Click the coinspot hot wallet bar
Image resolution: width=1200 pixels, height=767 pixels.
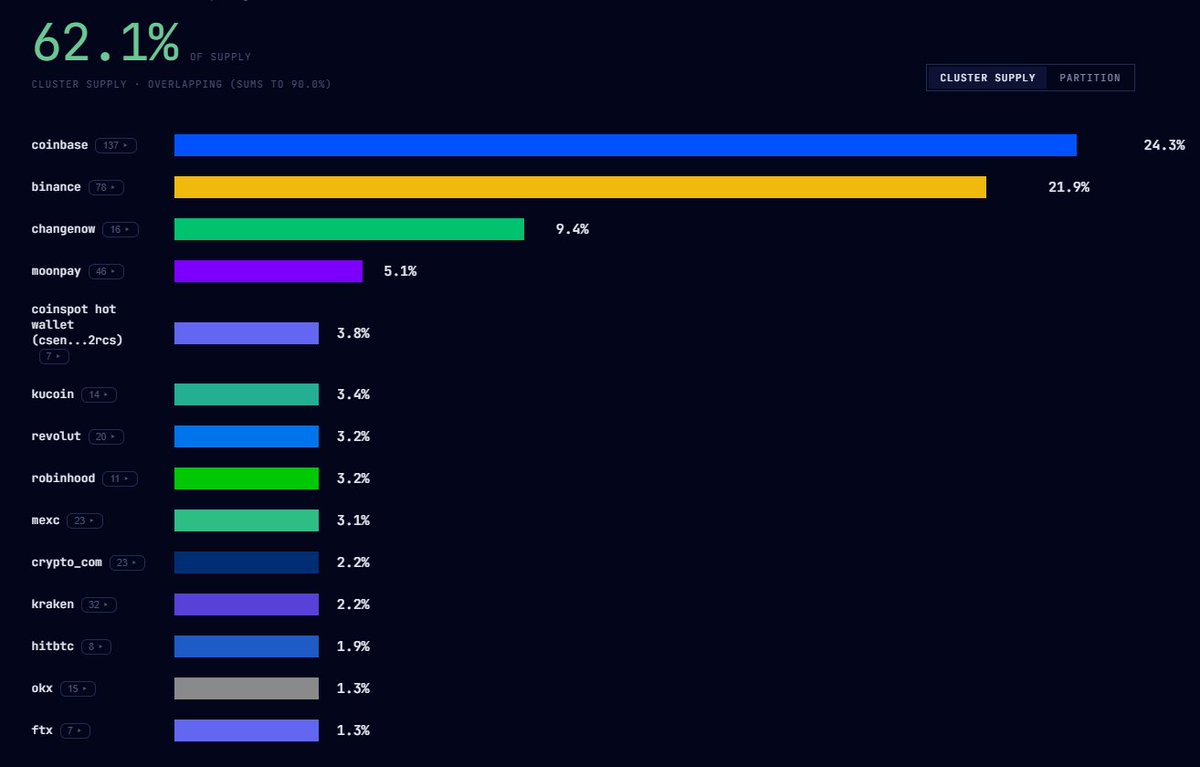tap(246, 333)
